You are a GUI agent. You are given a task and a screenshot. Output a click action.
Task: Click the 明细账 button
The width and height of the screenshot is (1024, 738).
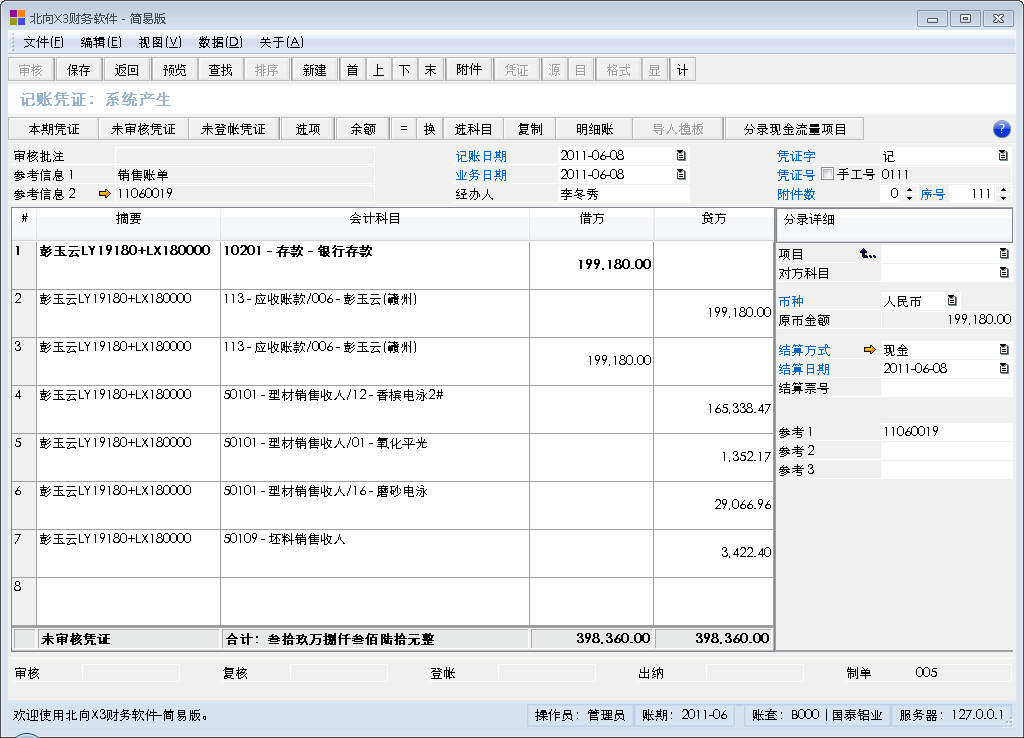[x=594, y=129]
